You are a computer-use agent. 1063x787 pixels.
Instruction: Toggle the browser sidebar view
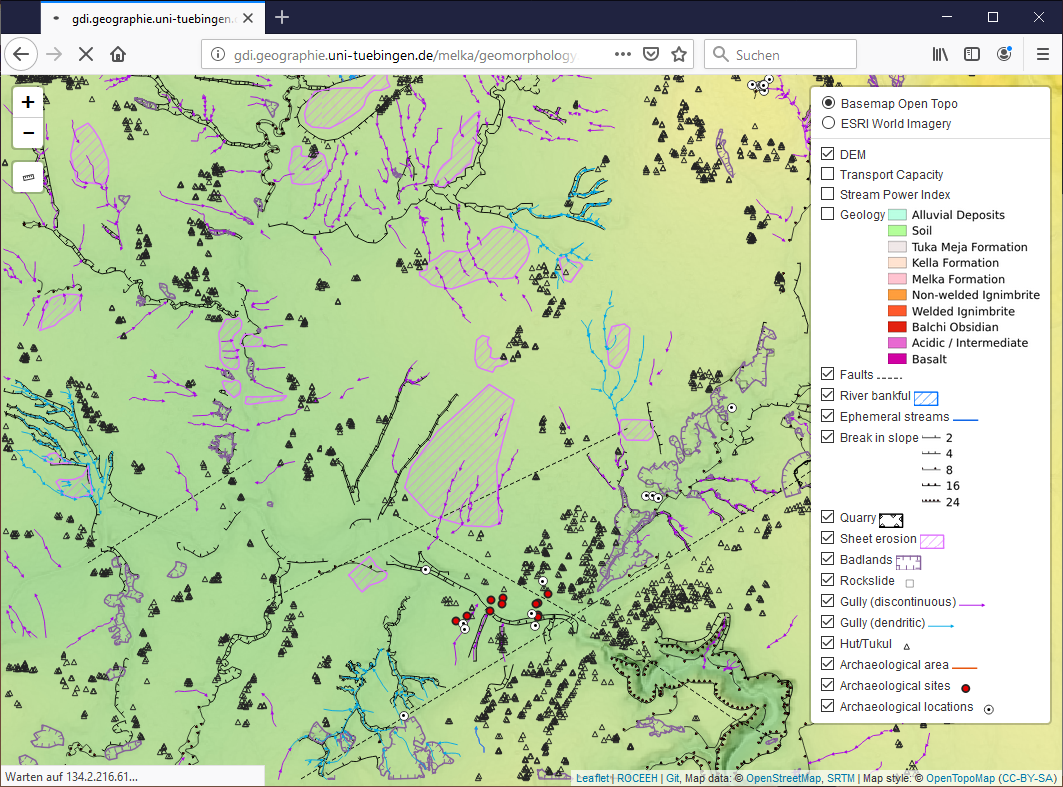coord(971,54)
